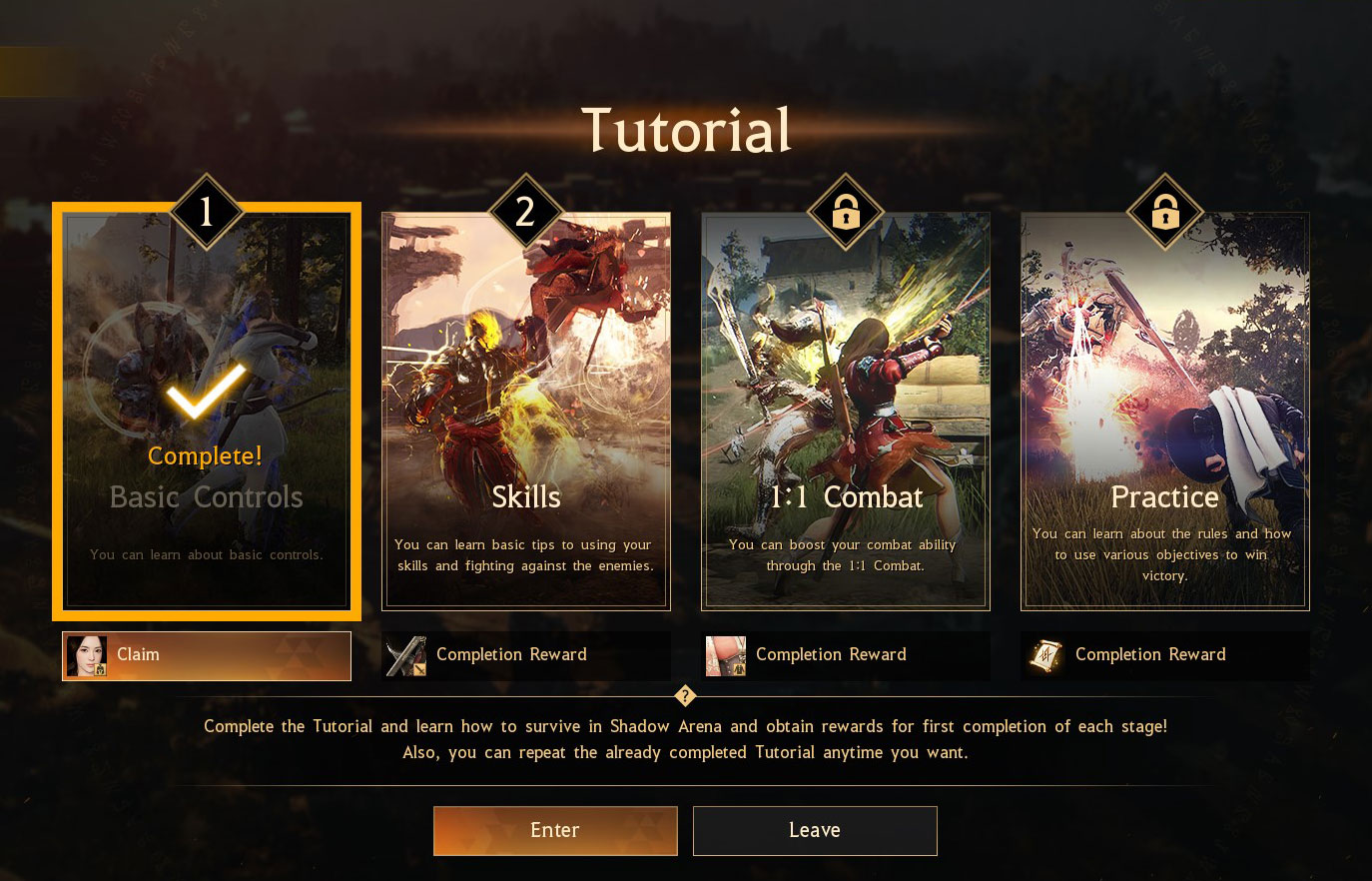Start the selected tutorial with the orange button
This screenshot has width=1372, height=881.
555,831
